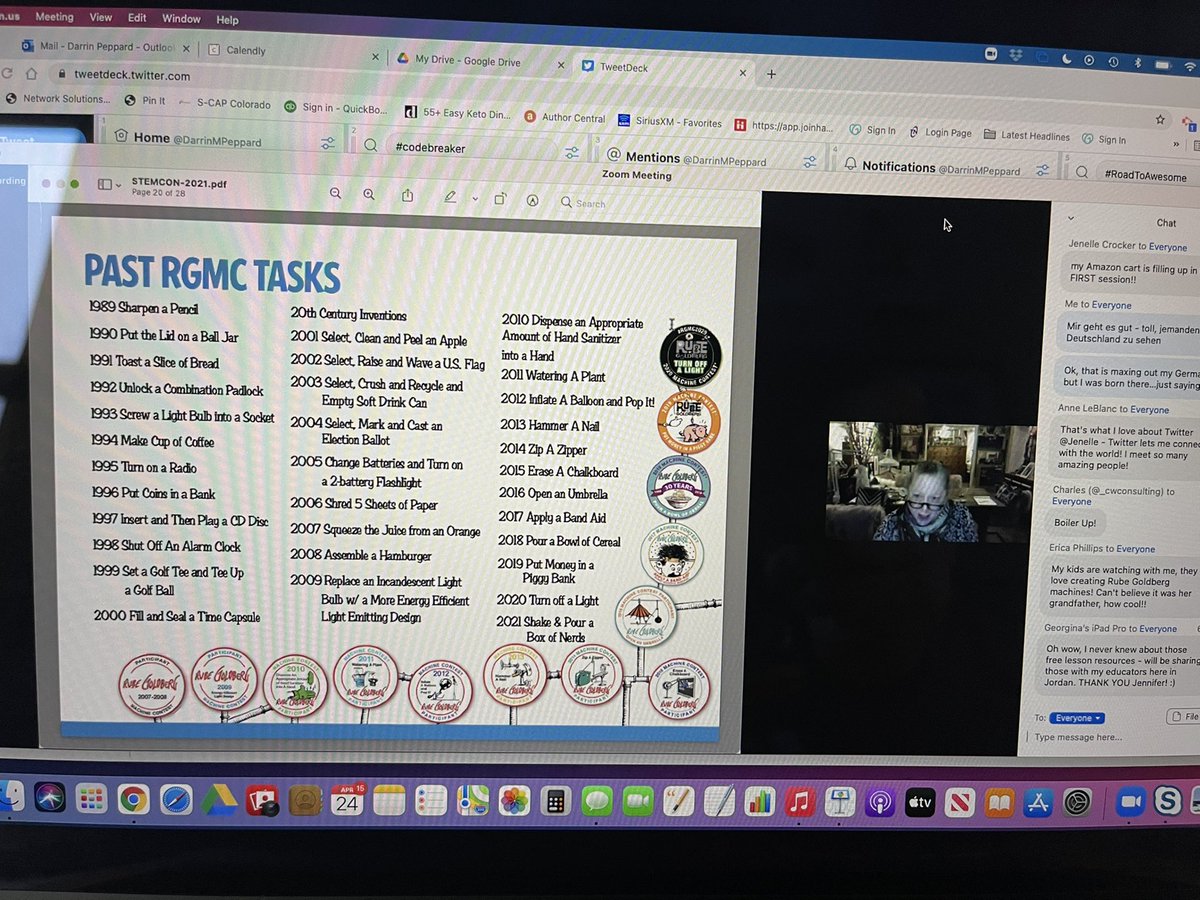Image resolution: width=1200 pixels, height=900 pixels.
Task: Open a new browser tab
Action: point(771,73)
